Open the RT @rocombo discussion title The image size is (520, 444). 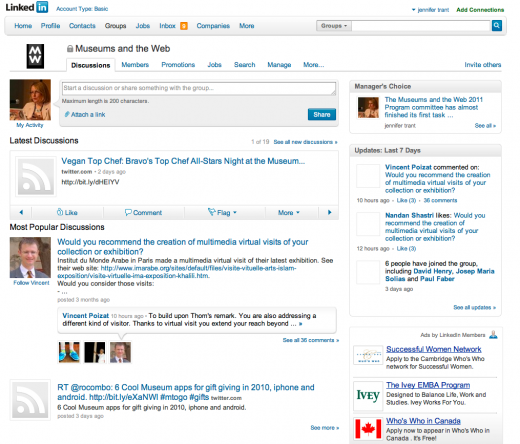point(186,392)
